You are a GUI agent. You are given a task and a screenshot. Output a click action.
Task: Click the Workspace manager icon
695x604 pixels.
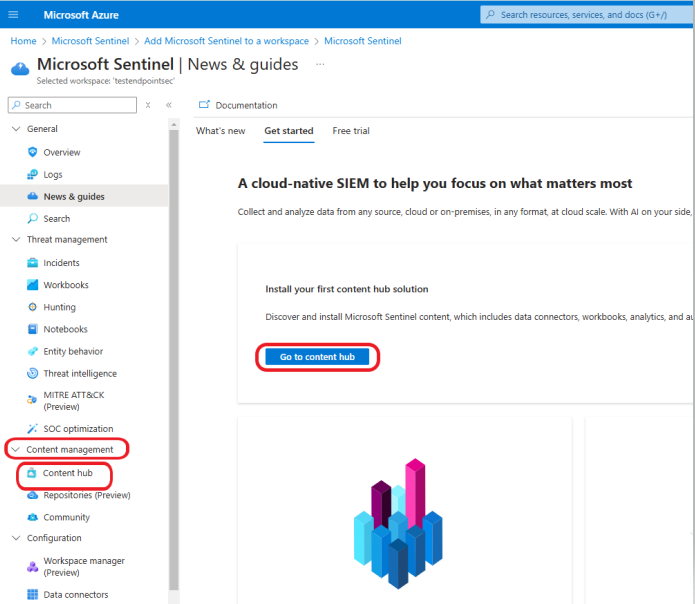click(x=32, y=566)
